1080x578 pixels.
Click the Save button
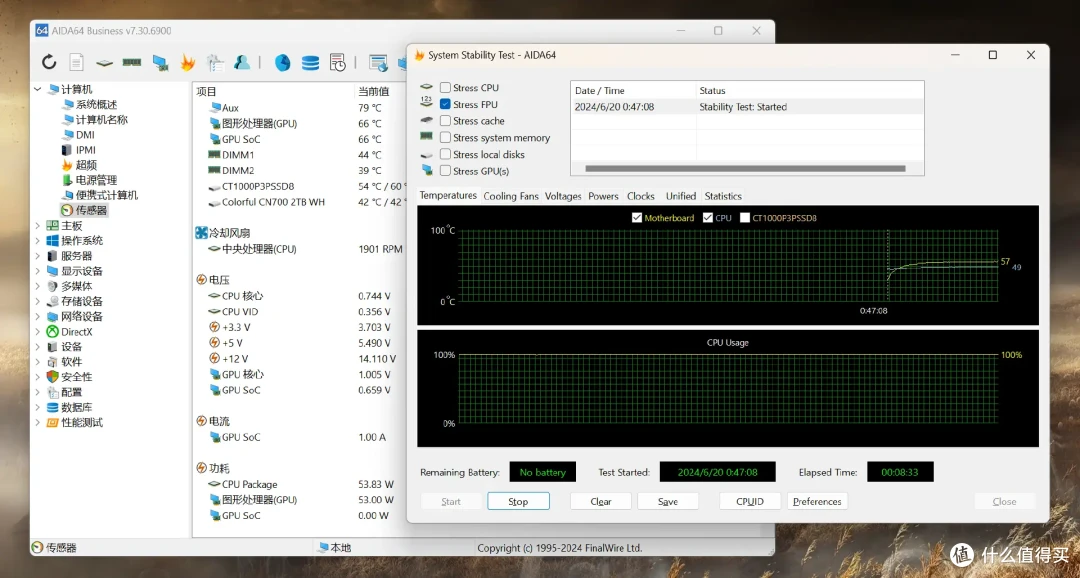(667, 502)
